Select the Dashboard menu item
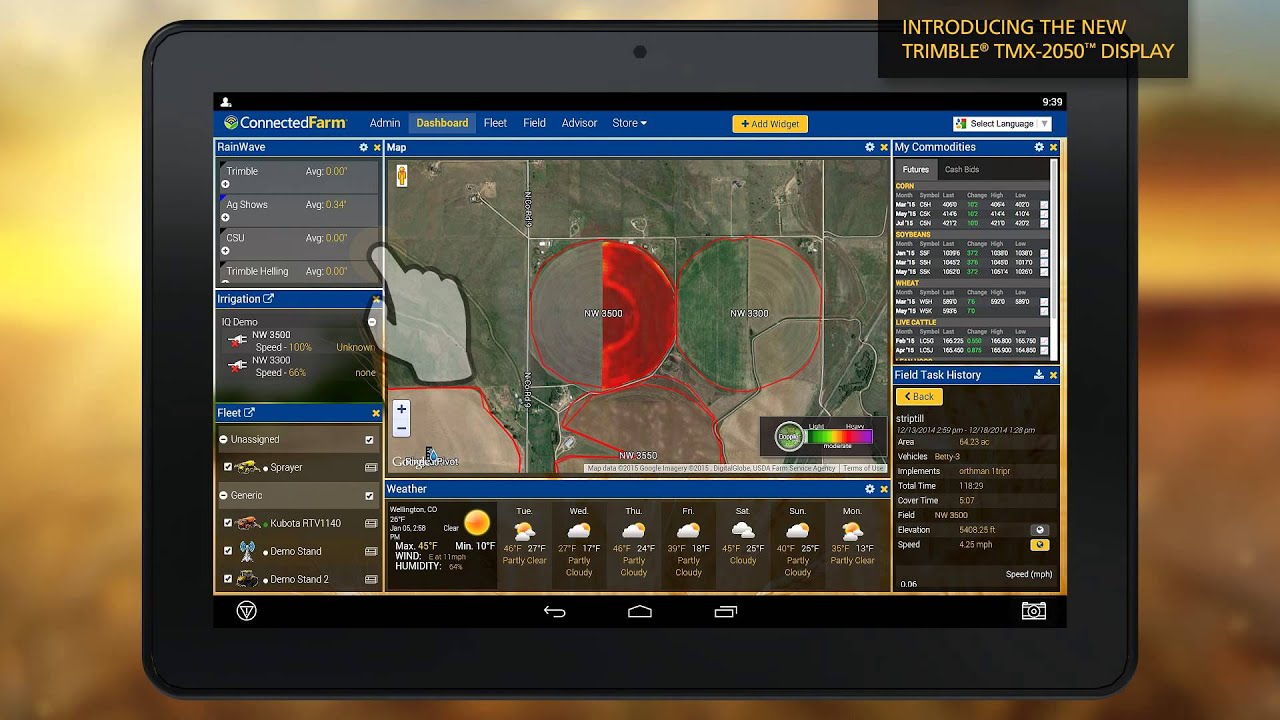Image resolution: width=1280 pixels, height=720 pixels. click(x=442, y=123)
